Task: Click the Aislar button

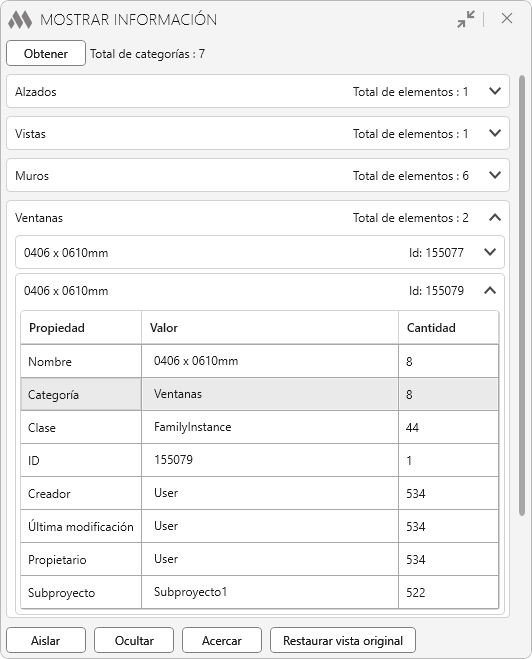Action: tap(46, 640)
